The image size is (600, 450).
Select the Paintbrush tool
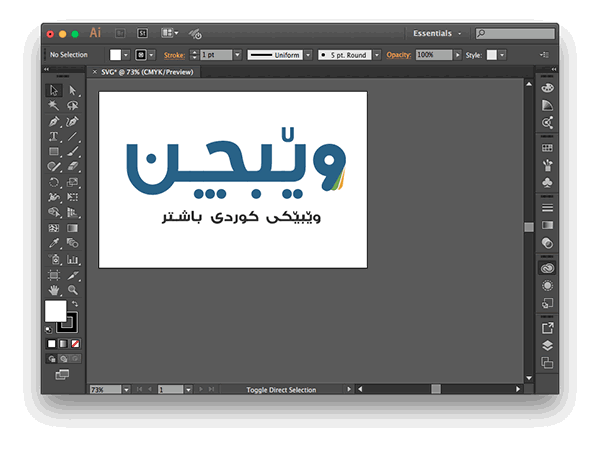pyautogui.click(x=72, y=152)
